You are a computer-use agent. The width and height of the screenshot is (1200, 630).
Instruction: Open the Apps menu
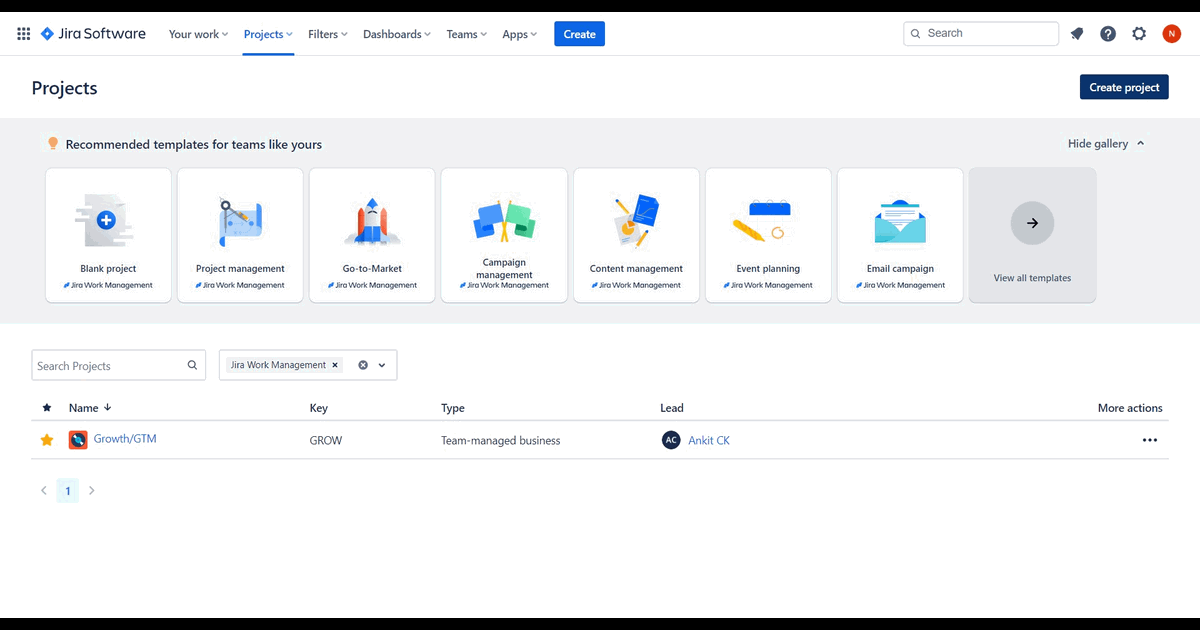click(519, 34)
